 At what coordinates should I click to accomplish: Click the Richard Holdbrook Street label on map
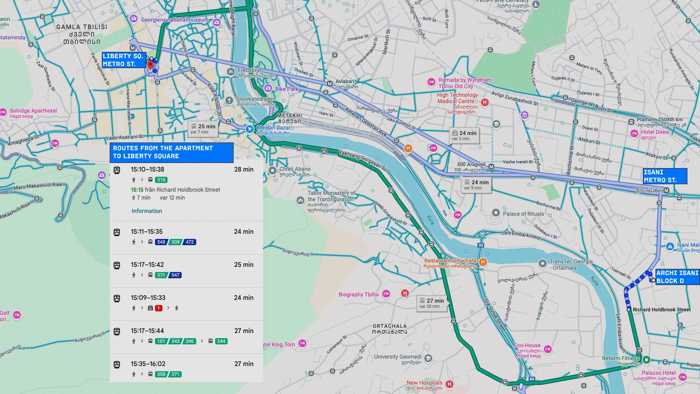coord(661,309)
